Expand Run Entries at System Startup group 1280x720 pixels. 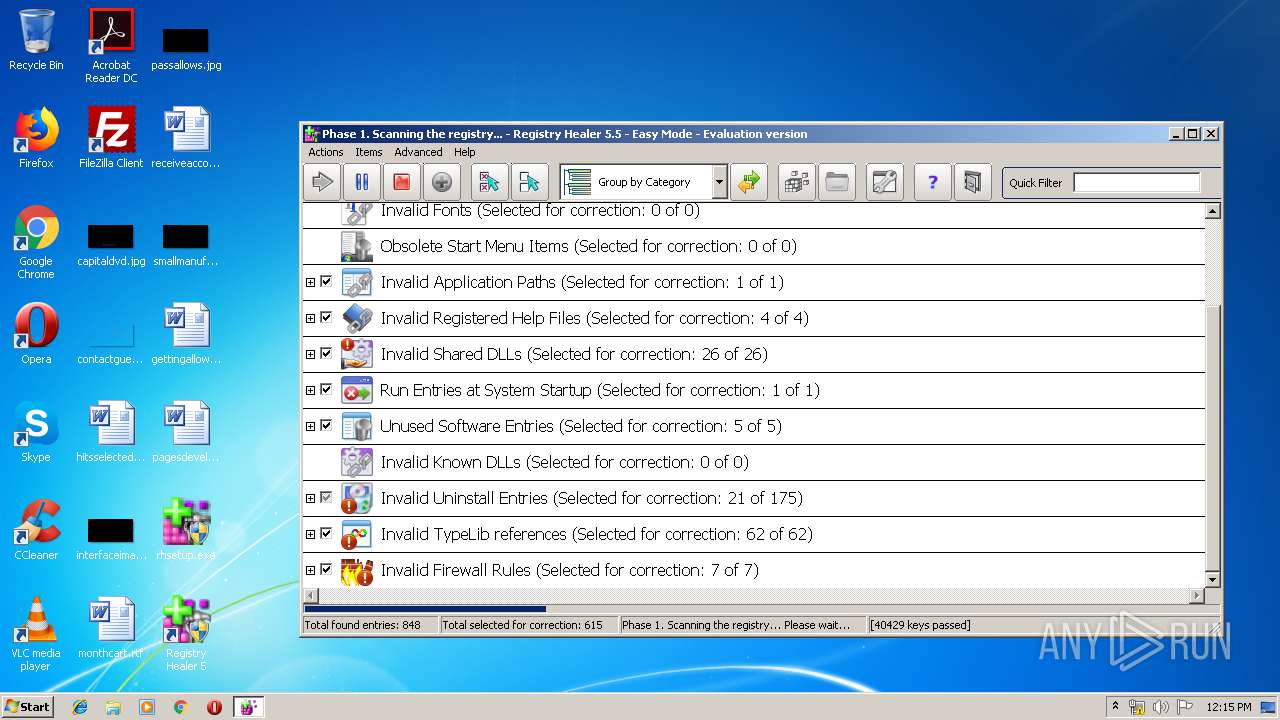pos(310,390)
